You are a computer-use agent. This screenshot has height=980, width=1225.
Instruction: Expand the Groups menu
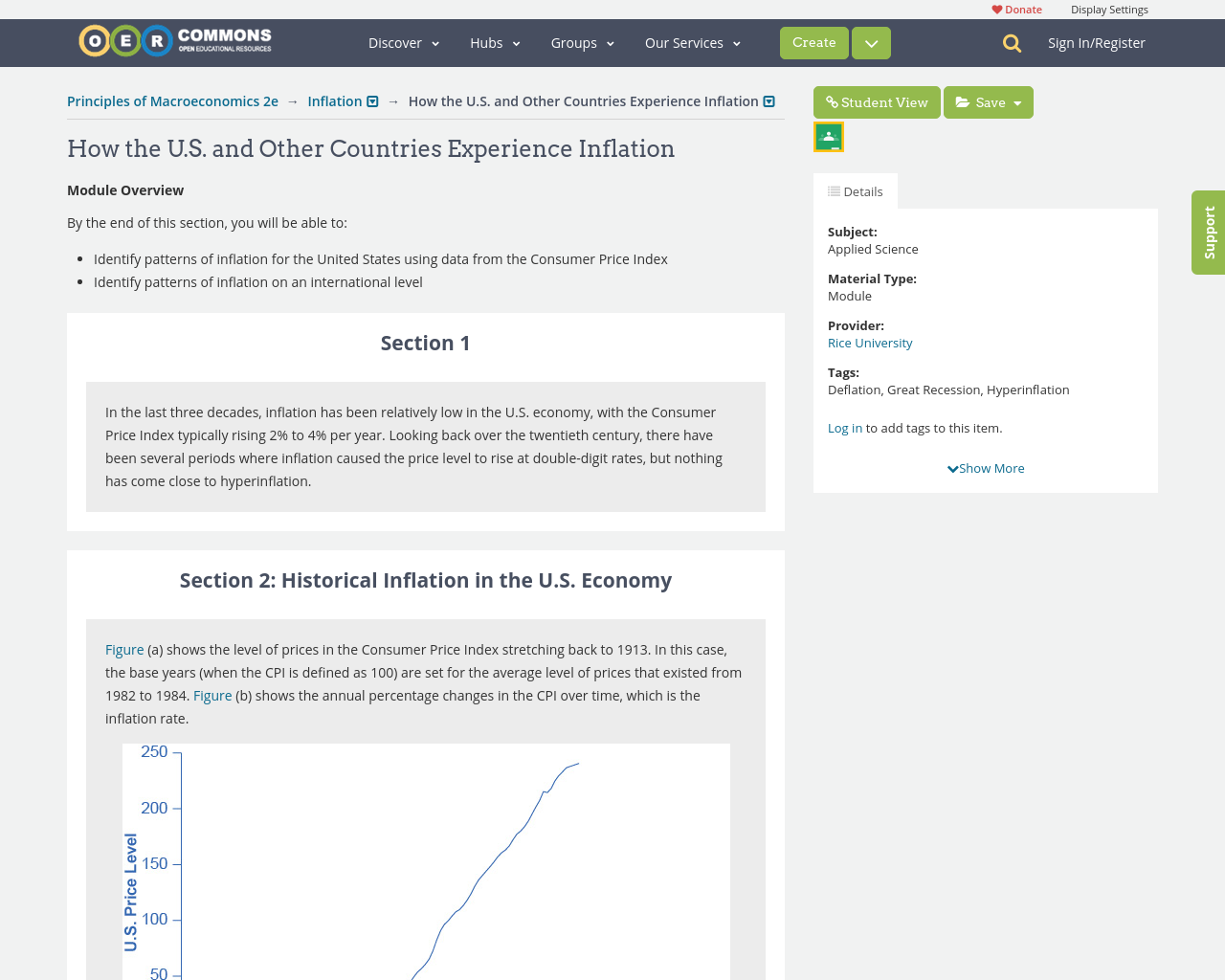582,43
